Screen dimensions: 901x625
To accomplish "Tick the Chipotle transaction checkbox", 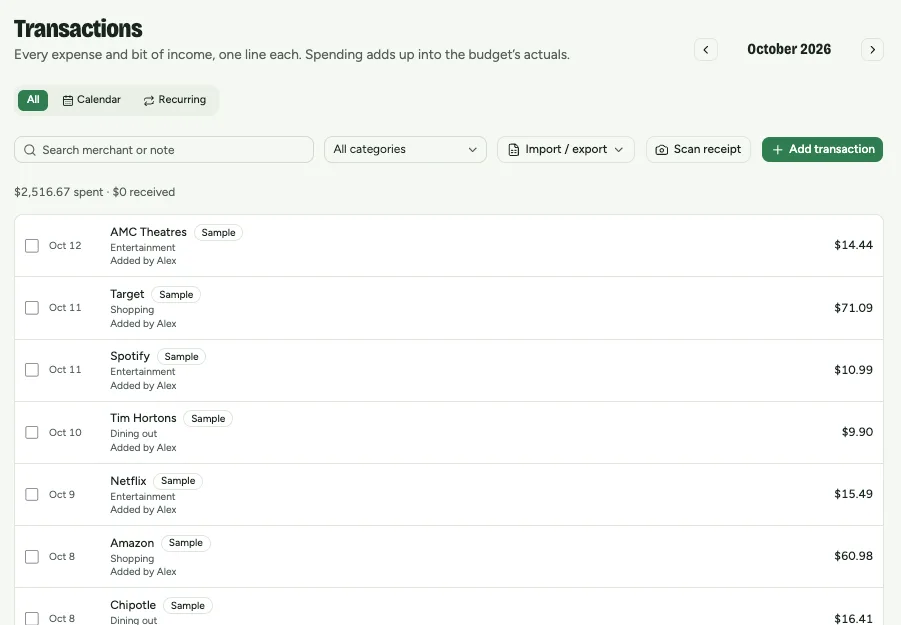I will (x=32, y=619).
